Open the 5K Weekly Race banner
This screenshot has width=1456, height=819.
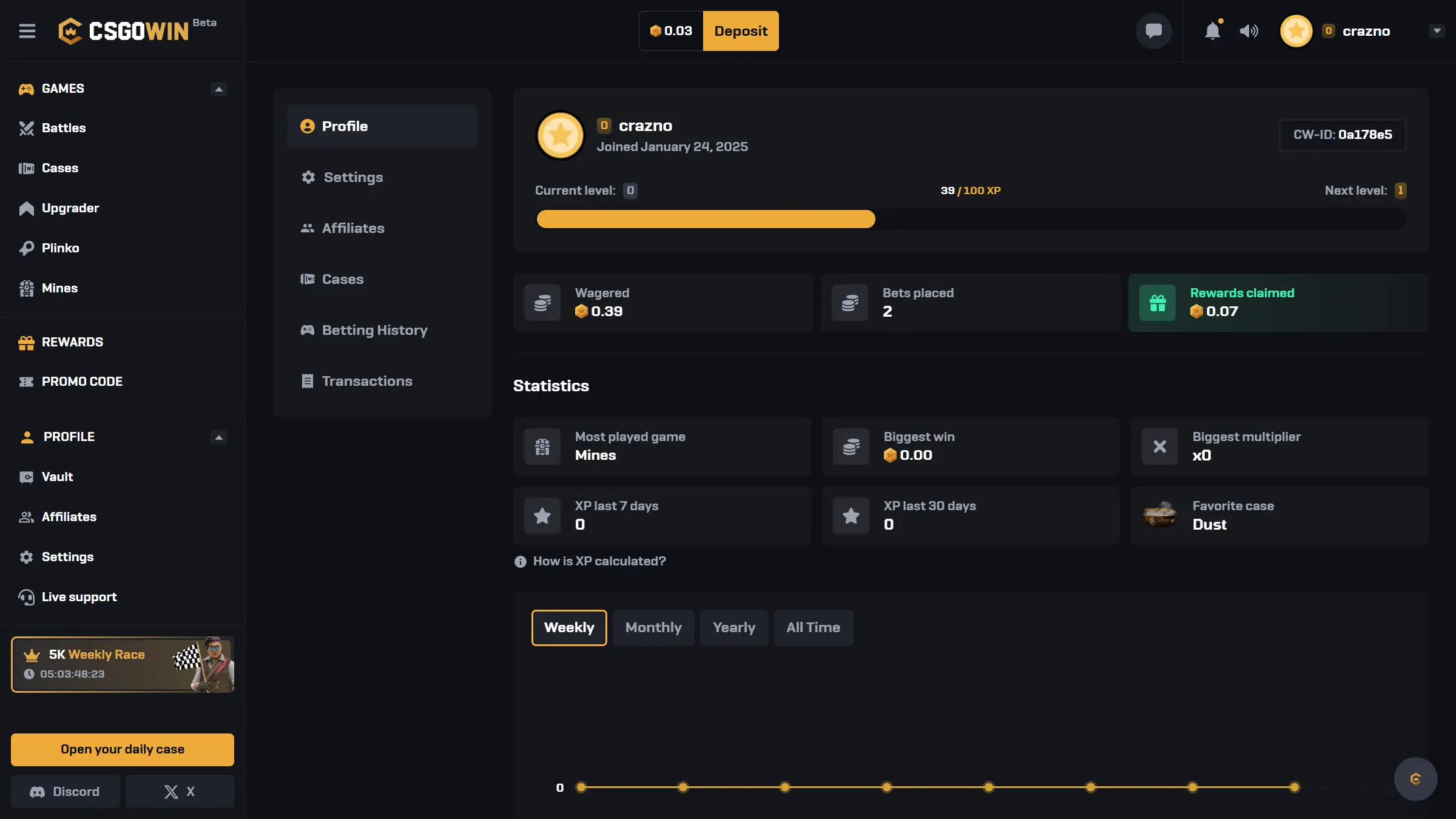(x=122, y=664)
